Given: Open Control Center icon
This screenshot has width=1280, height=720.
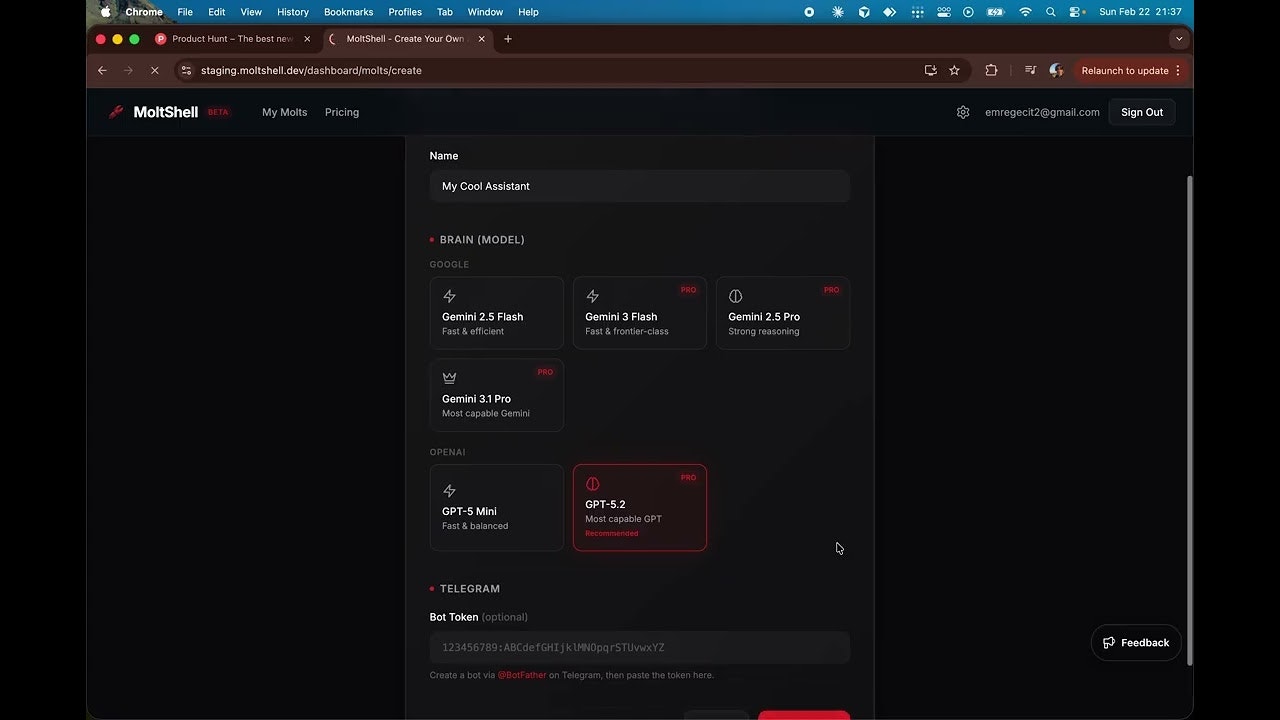Looking at the screenshot, I should coord(1076,12).
